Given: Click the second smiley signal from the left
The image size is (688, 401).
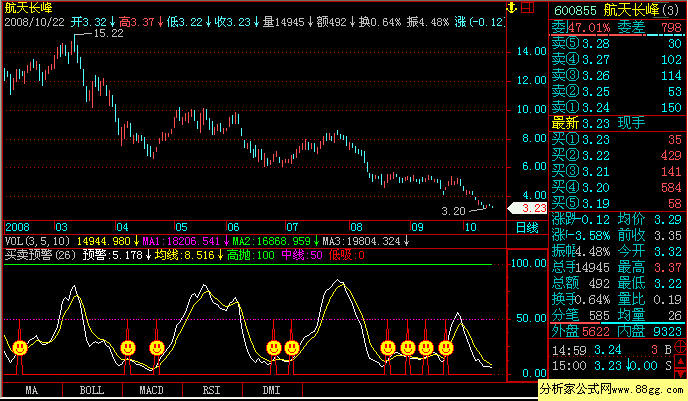Looking at the screenshot, I should pos(128,348).
